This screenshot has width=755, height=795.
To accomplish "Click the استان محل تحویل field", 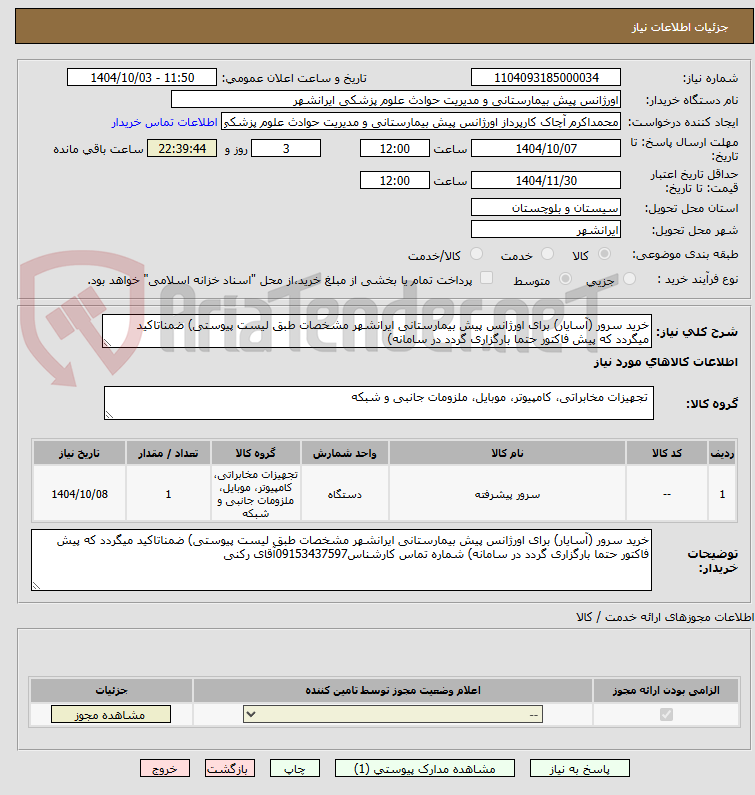I will click(546, 208).
